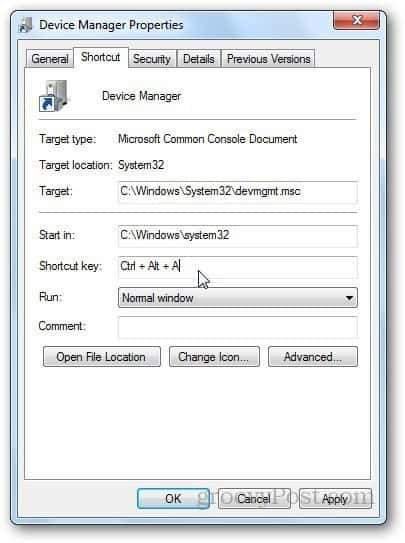The width and height of the screenshot is (405, 543).
Task: Apply the shortcut changes
Action: pos(335,499)
